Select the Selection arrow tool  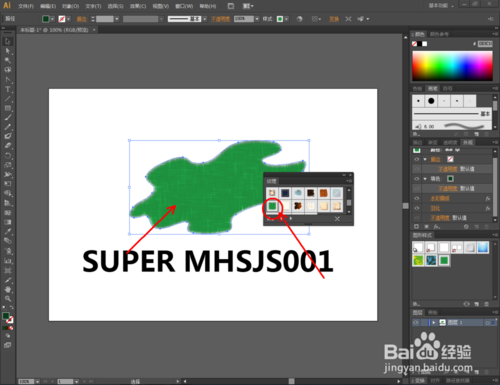(x=8, y=41)
